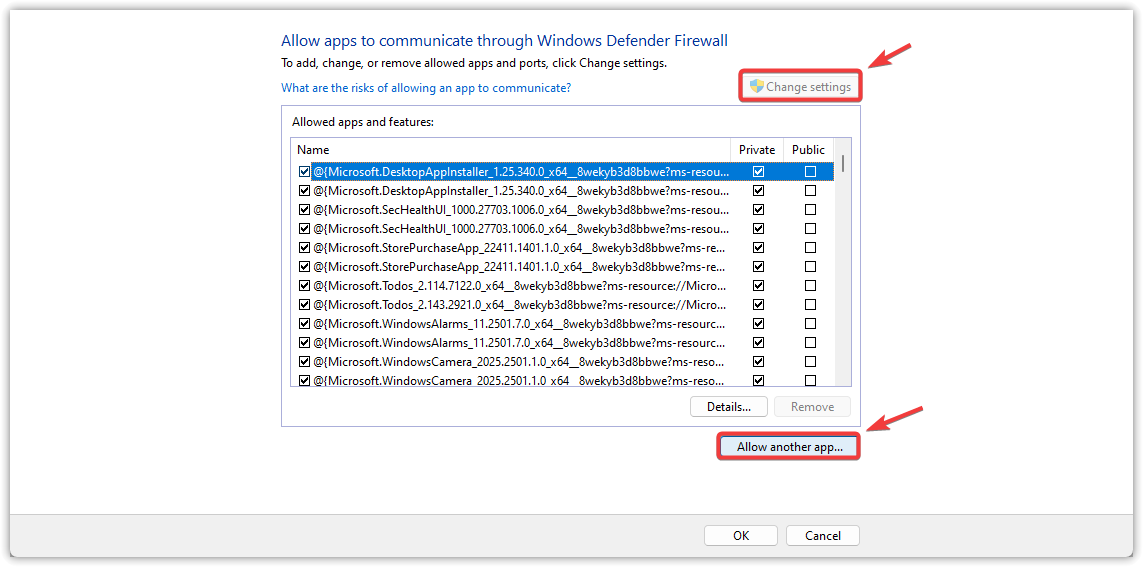Image resolution: width=1143 pixels, height=567 pixels.
Task: Enable the Public checkbox for Todos_2.143.2921.0
Action: pyautogui.click(x=810, y=305)
